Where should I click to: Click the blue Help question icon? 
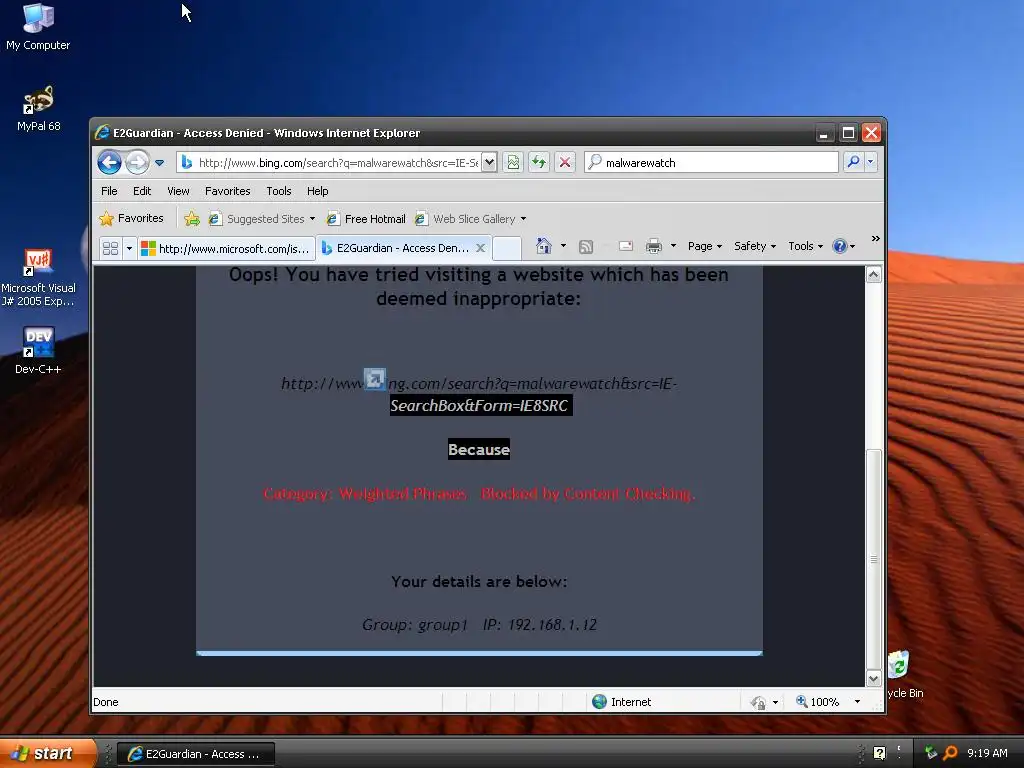tap(840, 246)
